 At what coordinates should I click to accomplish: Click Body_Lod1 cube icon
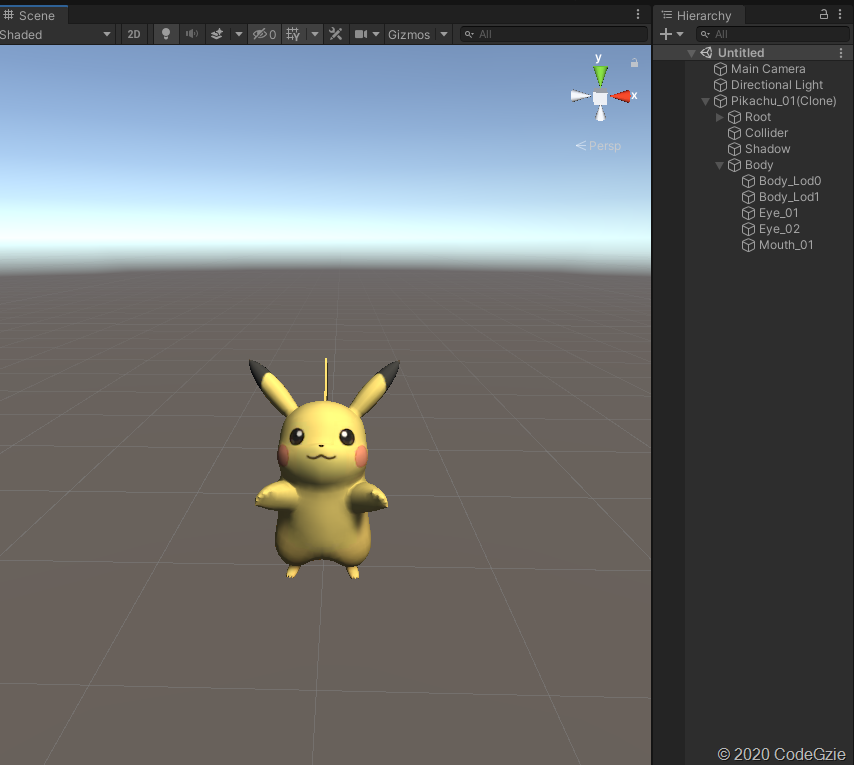749,197
